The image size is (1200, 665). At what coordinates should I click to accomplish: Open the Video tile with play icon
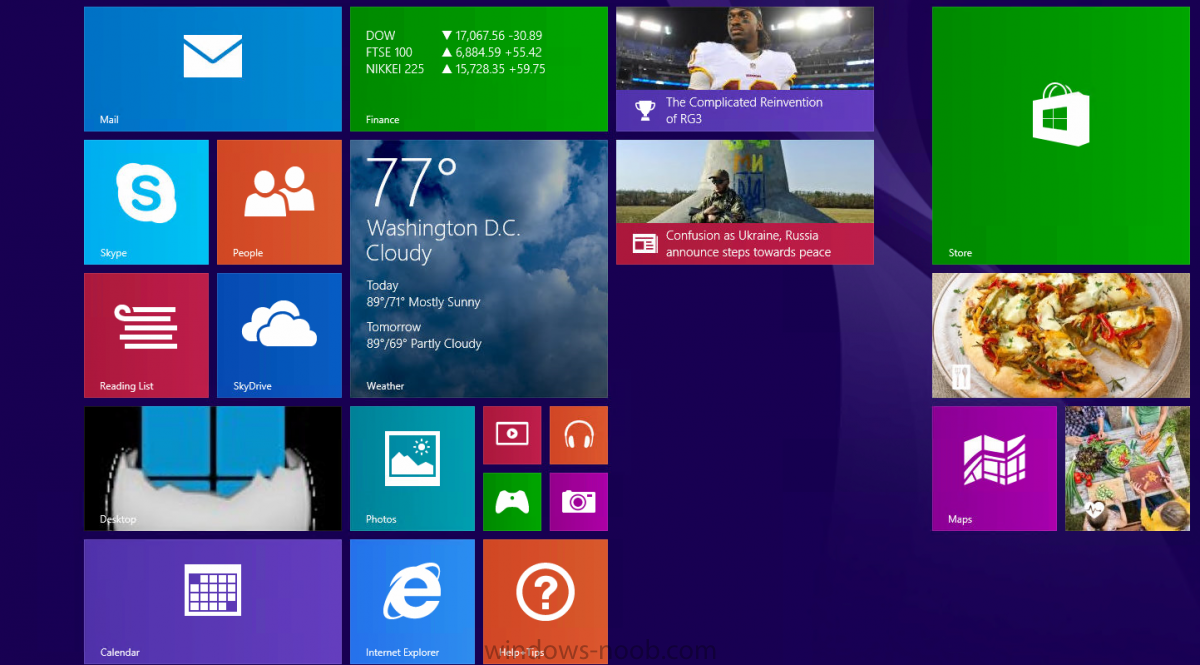[512, 435]
